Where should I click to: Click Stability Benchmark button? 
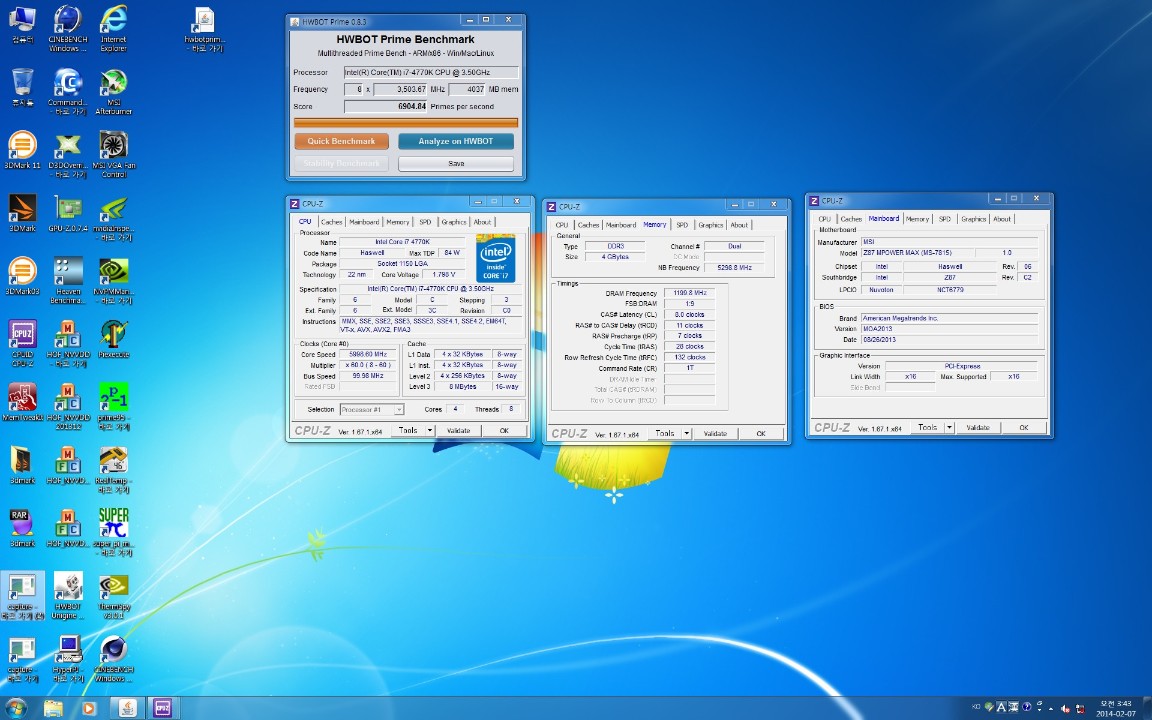pos(341,163)
